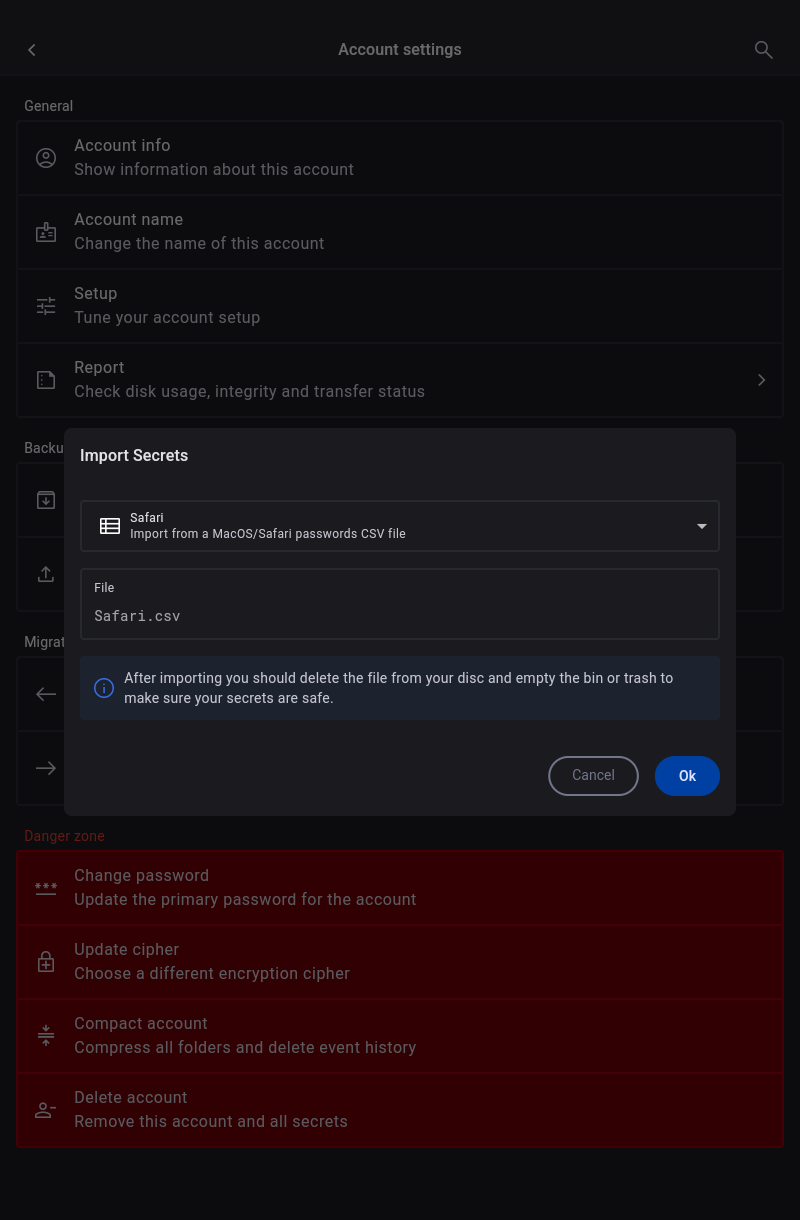Click the Setup sliders icon
Viewport: 800px width, 1220px height.
click(x=46, y=306)
